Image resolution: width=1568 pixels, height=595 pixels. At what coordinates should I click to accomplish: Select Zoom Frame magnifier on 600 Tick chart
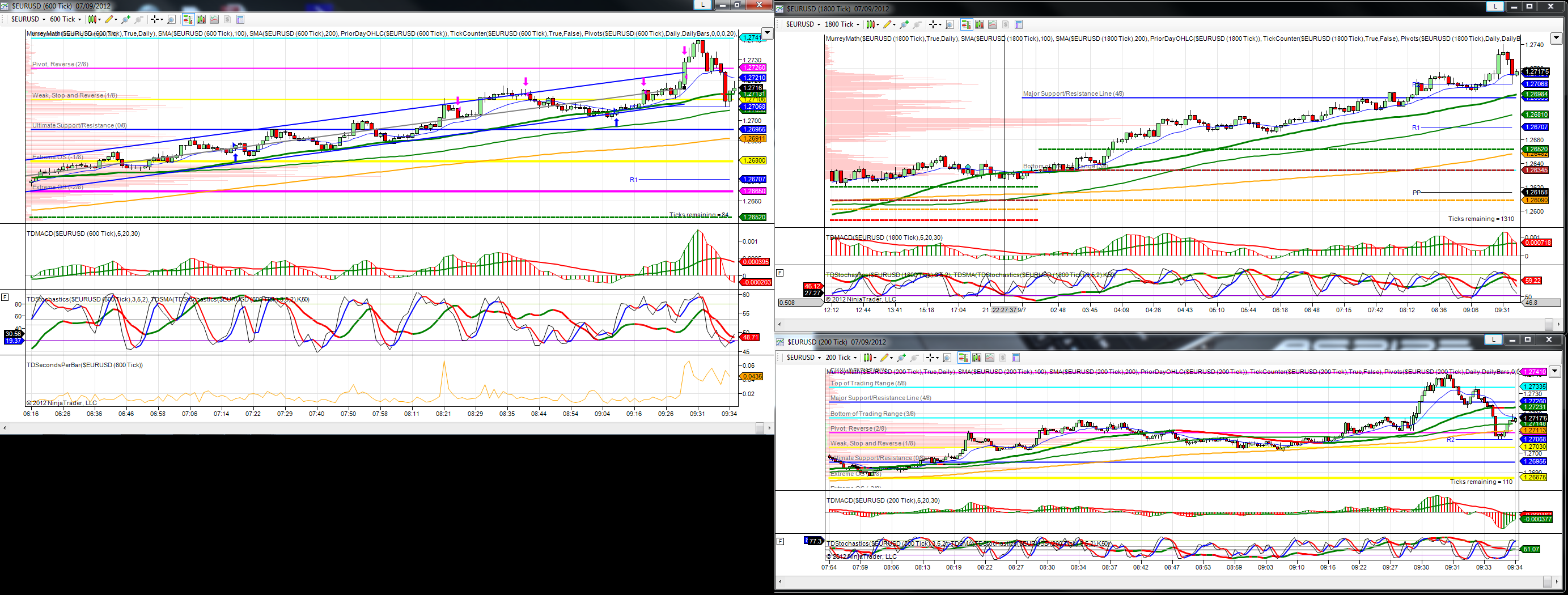click(x=172, y=19)
